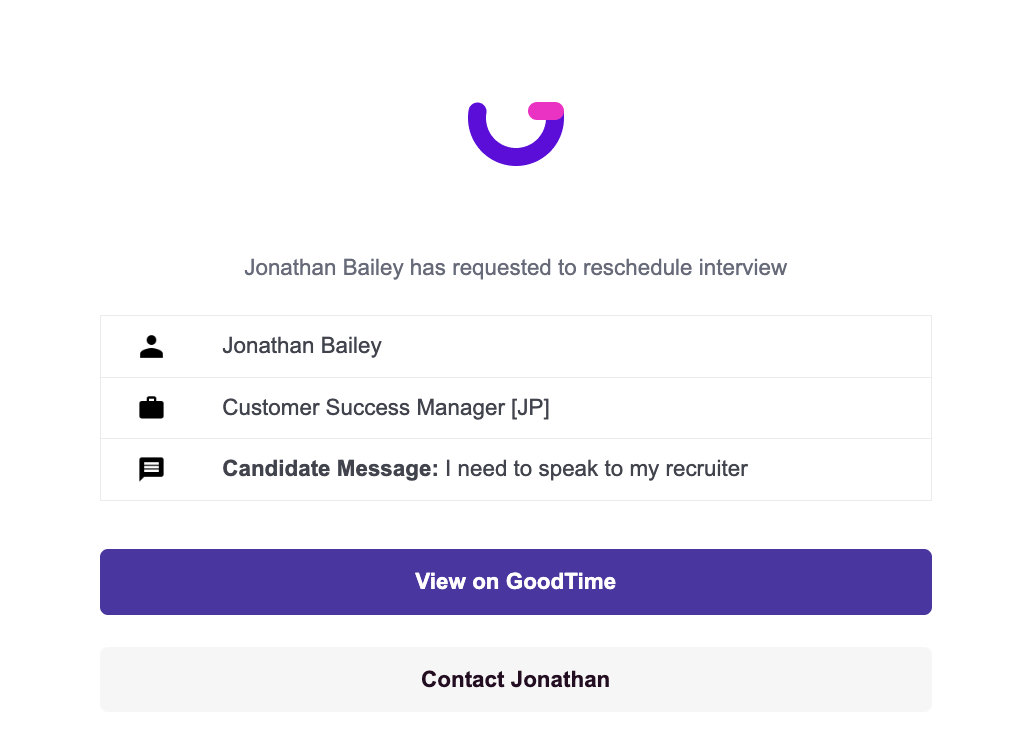Click the briefcase job icon

point(151,408)
